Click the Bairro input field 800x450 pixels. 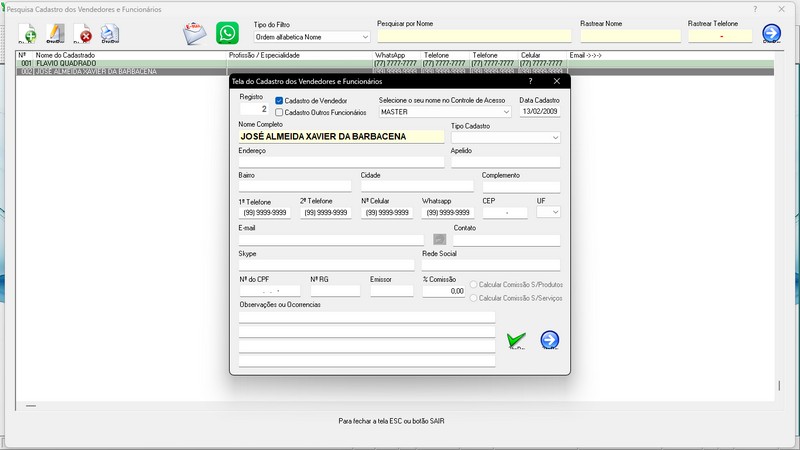295,186
